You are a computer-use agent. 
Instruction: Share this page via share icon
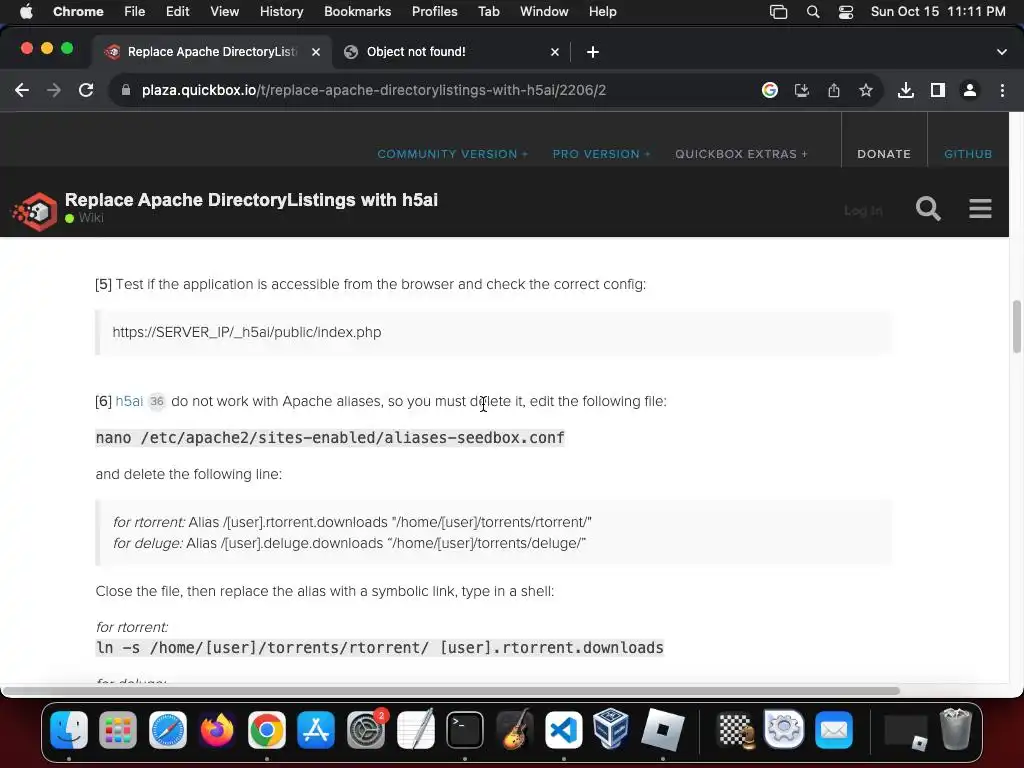pos(834,90)
